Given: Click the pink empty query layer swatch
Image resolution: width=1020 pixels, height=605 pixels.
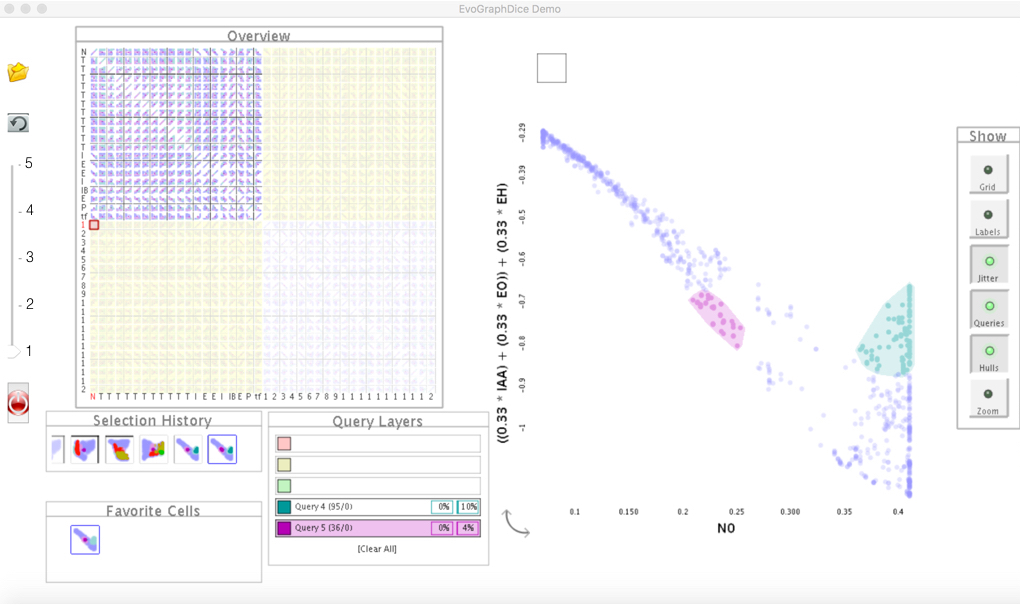Looking at the screenshot, I should pyautogui.click(x=284, y=444).
